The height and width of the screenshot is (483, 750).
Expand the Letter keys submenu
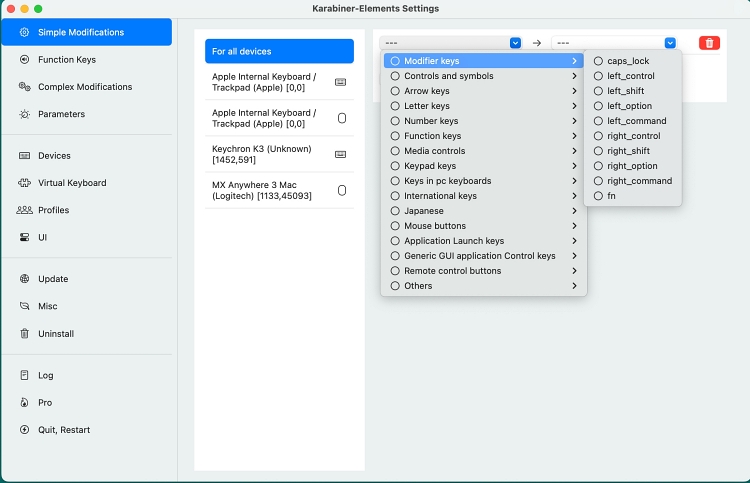point(484,106)
